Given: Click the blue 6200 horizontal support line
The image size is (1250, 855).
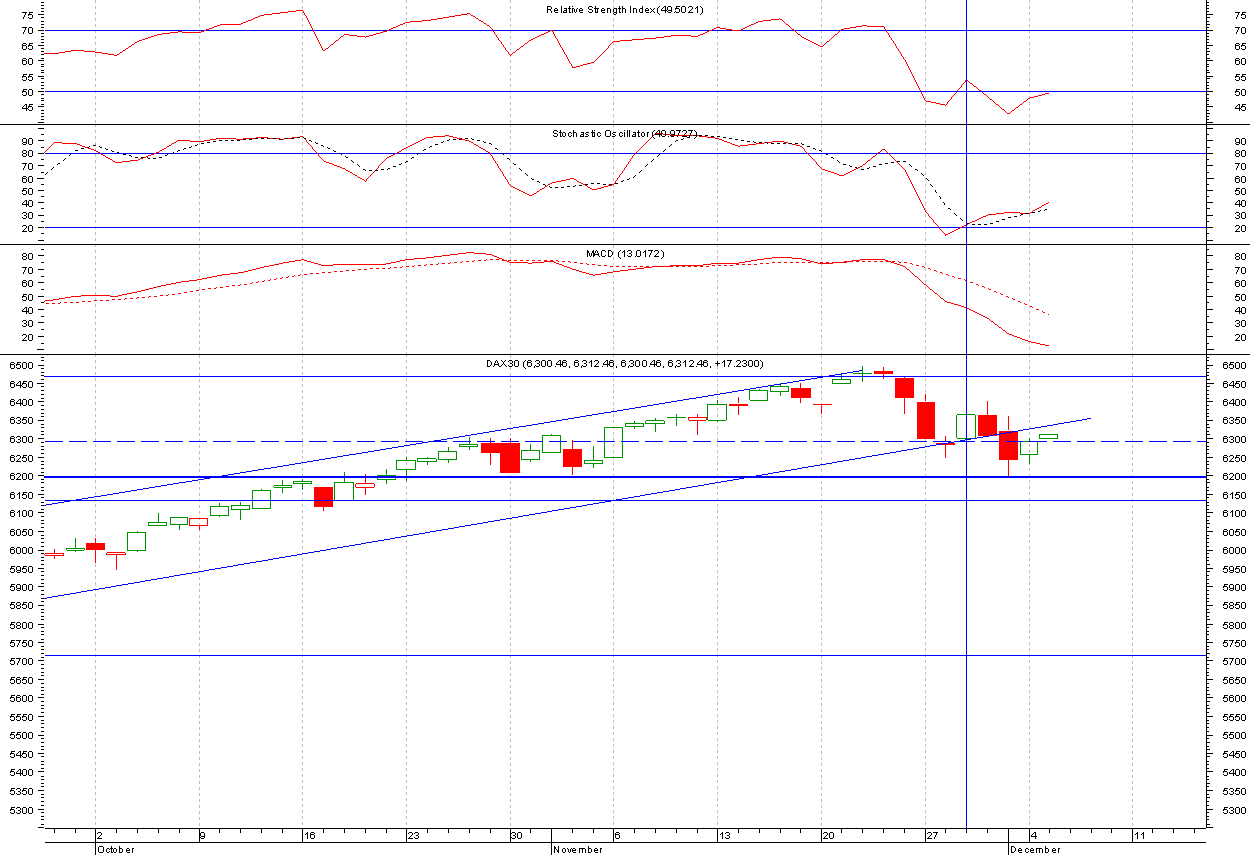Looking at the screenshot, I should [400, 477].
